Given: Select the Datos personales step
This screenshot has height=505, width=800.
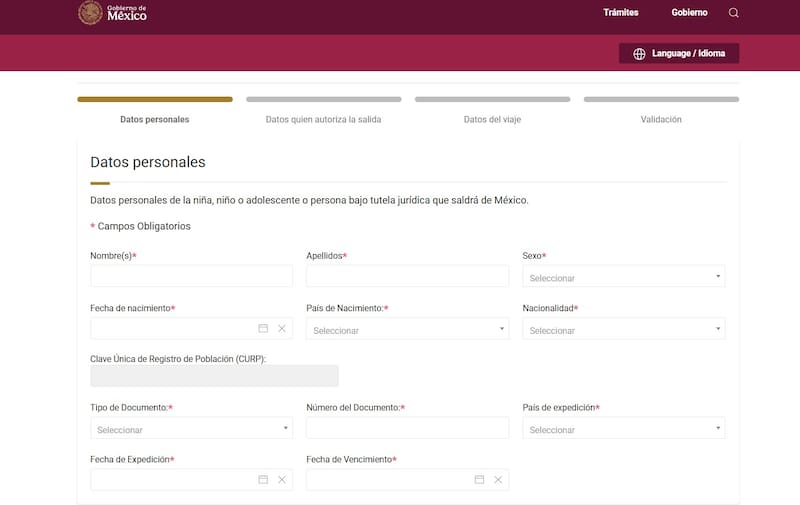Looking at the screenshot, I should [x=155, y=119].
